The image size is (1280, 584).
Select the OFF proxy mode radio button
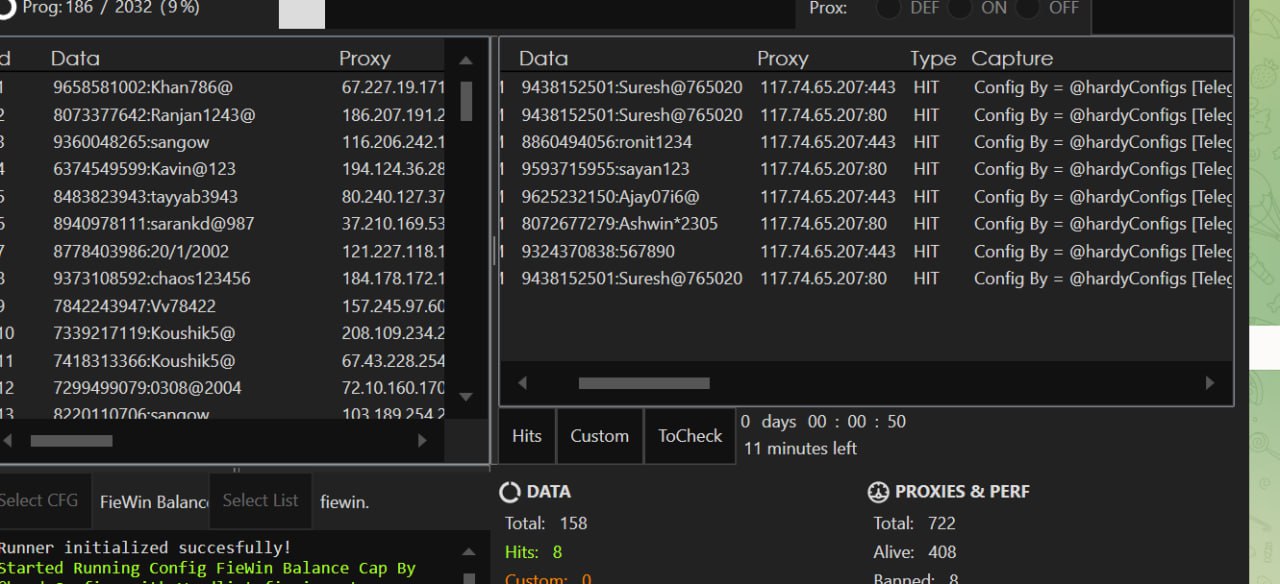1028,8
